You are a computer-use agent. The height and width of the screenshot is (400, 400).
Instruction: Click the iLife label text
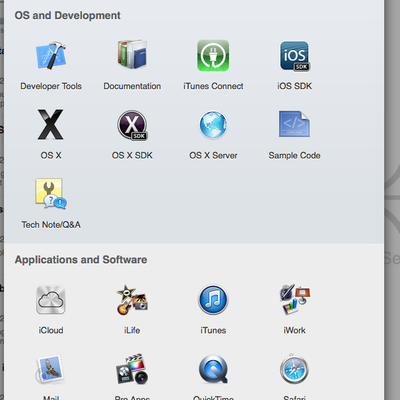(x=132, y=330)
